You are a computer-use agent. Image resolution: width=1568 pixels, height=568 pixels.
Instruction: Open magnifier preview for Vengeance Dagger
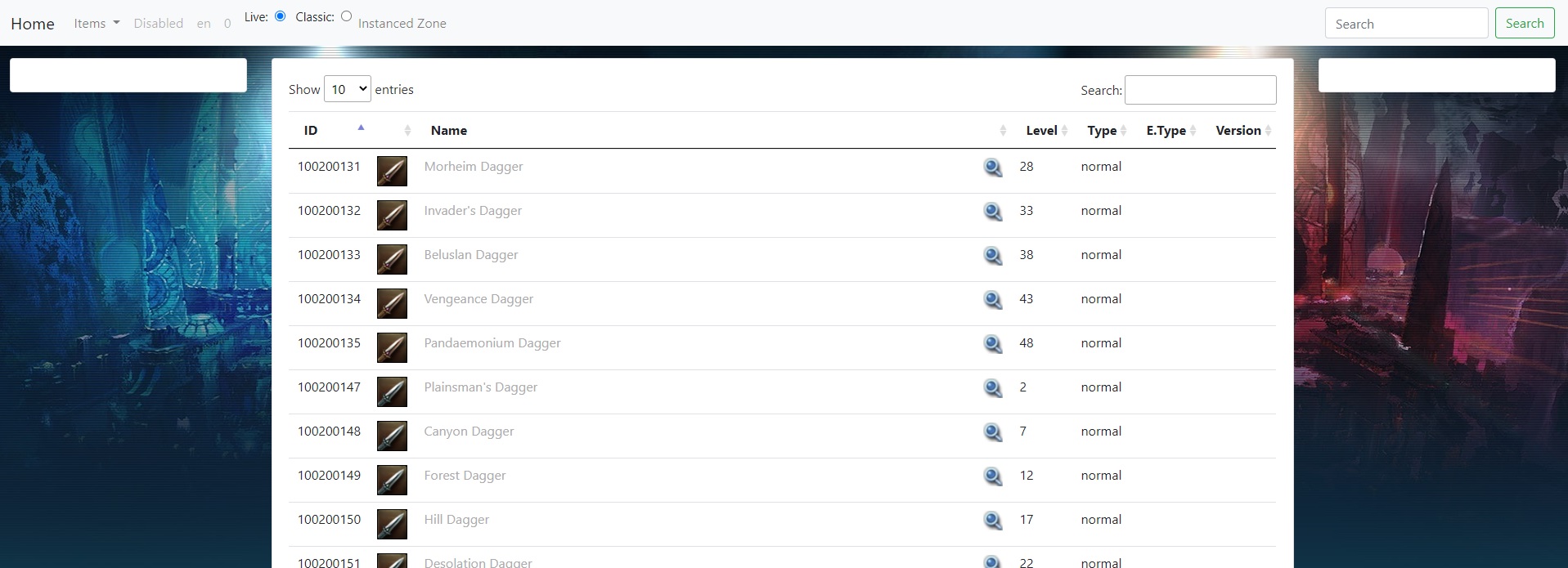(x=992, y=300)
